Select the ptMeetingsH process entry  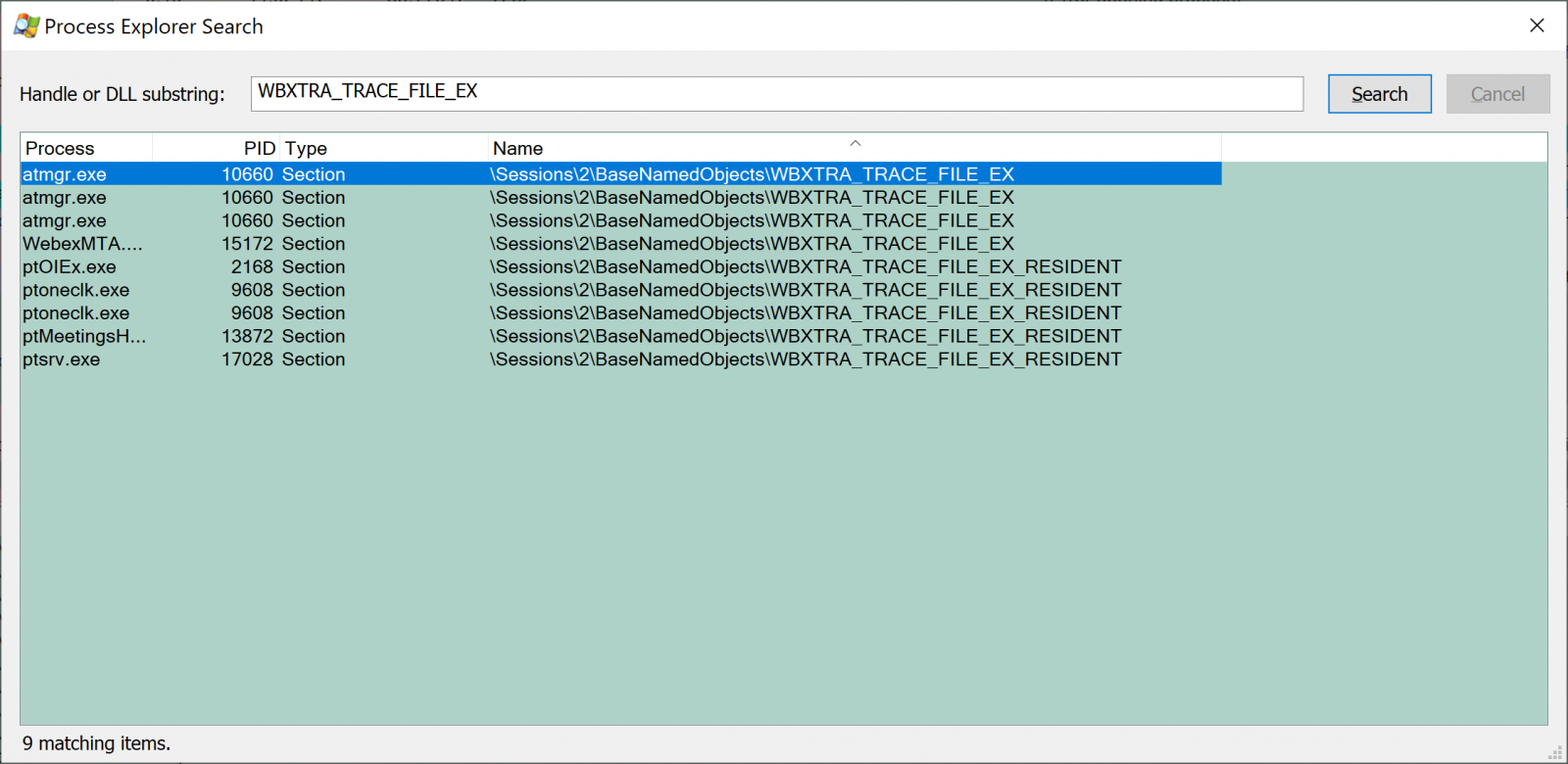[x=84, y=337]
